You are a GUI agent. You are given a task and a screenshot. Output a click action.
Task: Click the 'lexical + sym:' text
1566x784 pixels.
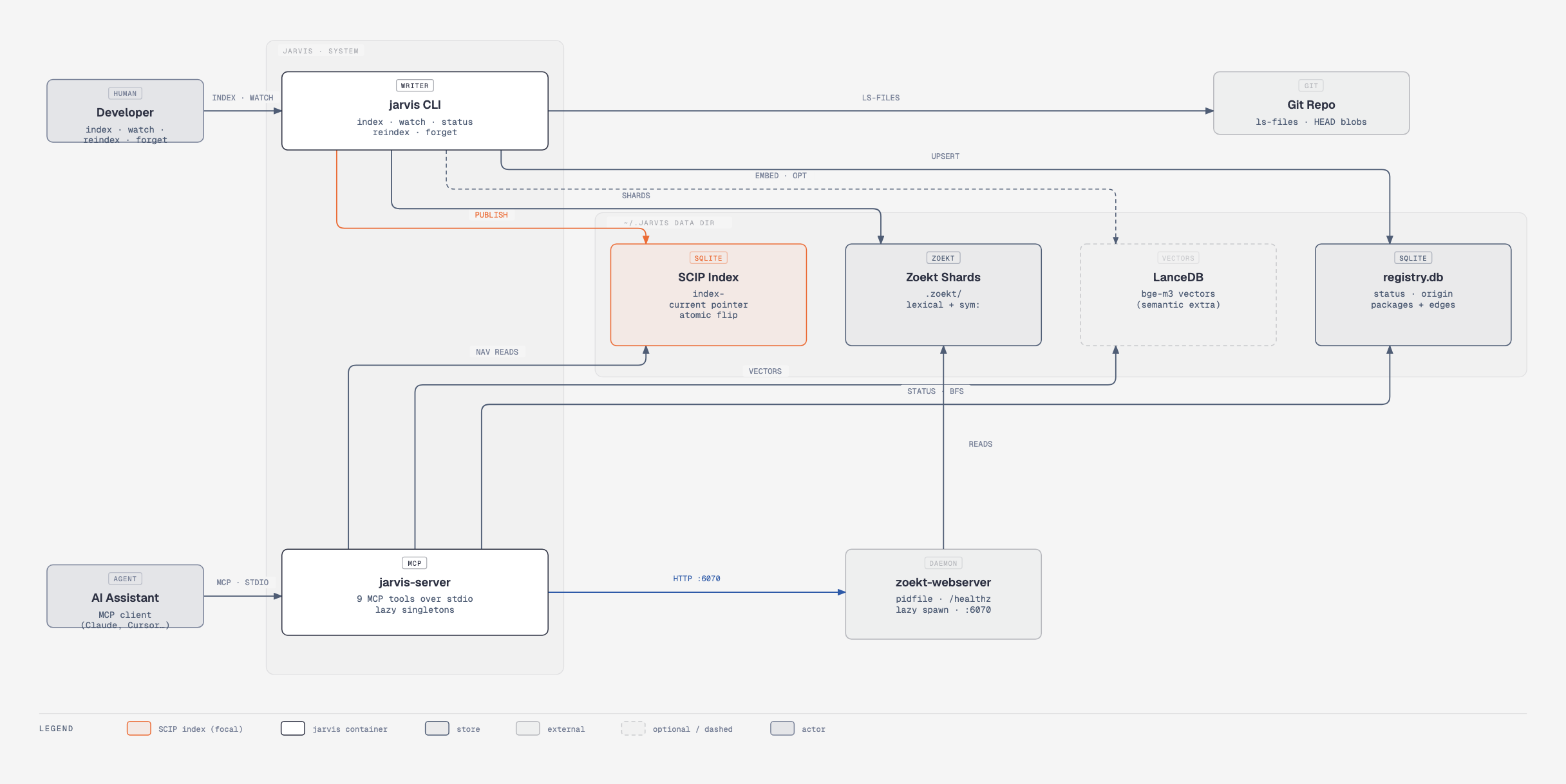[943, 305]
